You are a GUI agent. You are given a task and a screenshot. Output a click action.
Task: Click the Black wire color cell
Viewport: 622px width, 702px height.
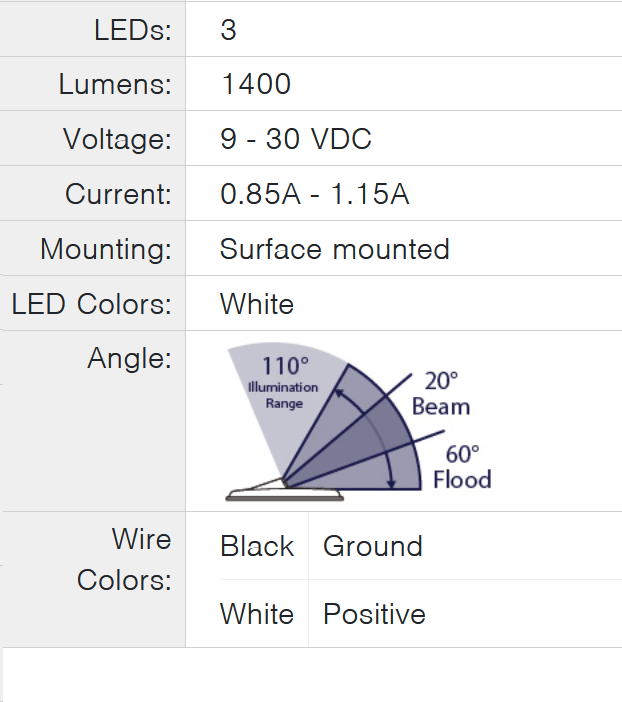pyautogui.click(x=257, y=546)
